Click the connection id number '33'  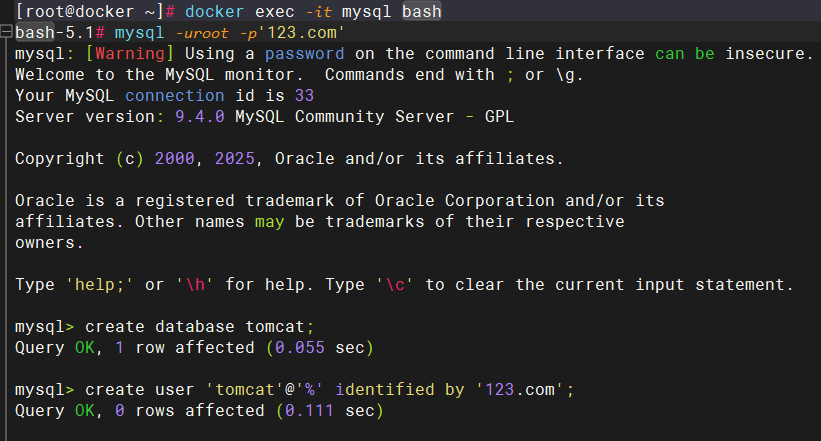pyautogui.click(x=304, y=95)
